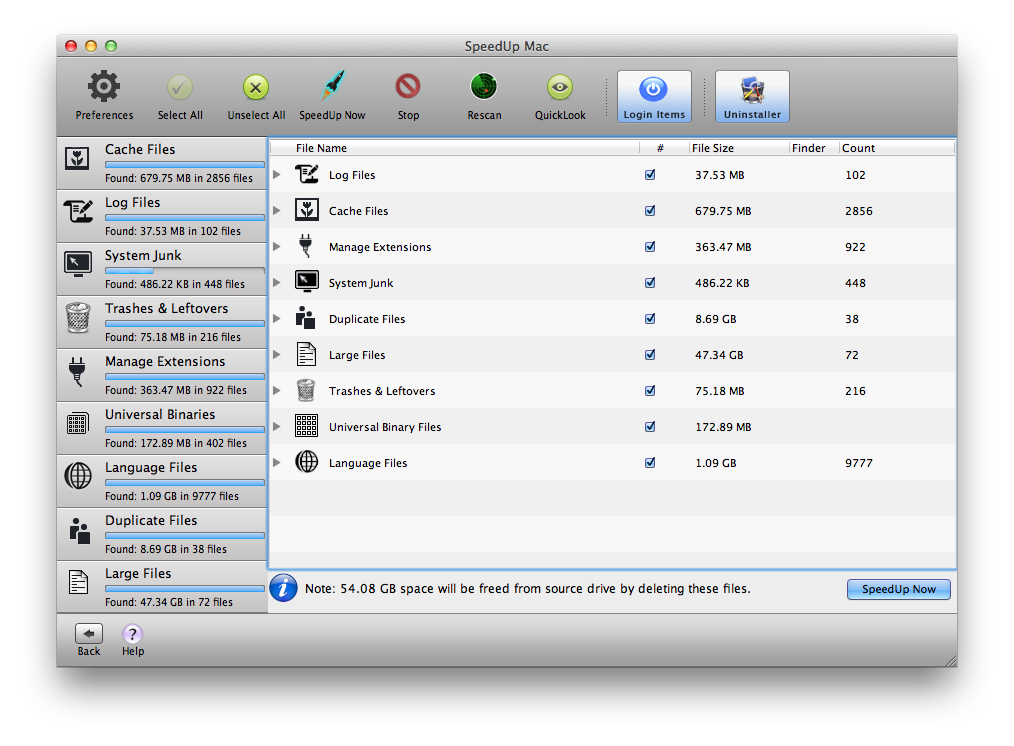The height and width of the screenshot is (746, 1014).
Task: Click Large Files document icon in table
Action: 306,354
